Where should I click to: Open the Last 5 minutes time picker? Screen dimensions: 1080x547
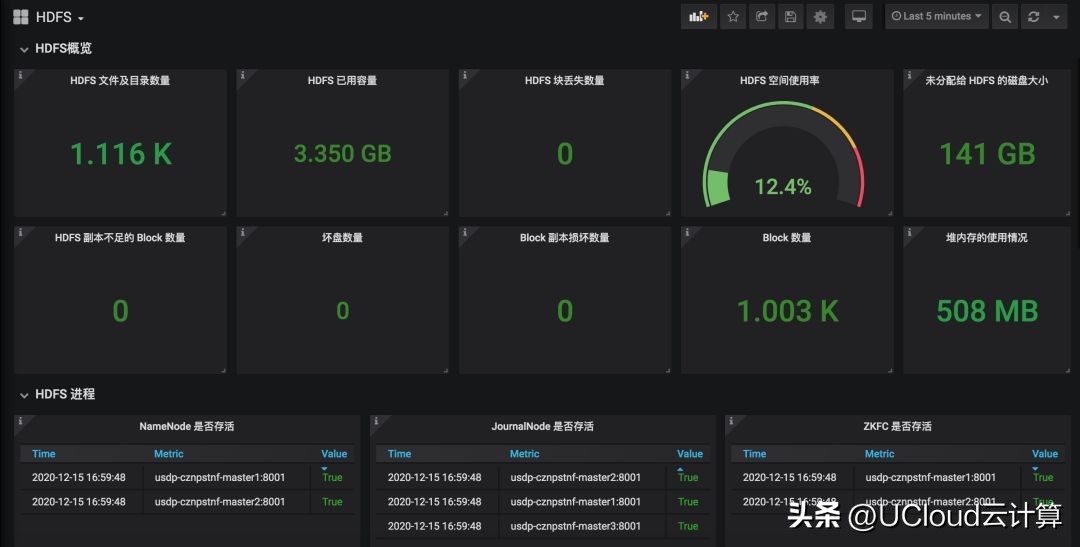[x=936, y=17]
